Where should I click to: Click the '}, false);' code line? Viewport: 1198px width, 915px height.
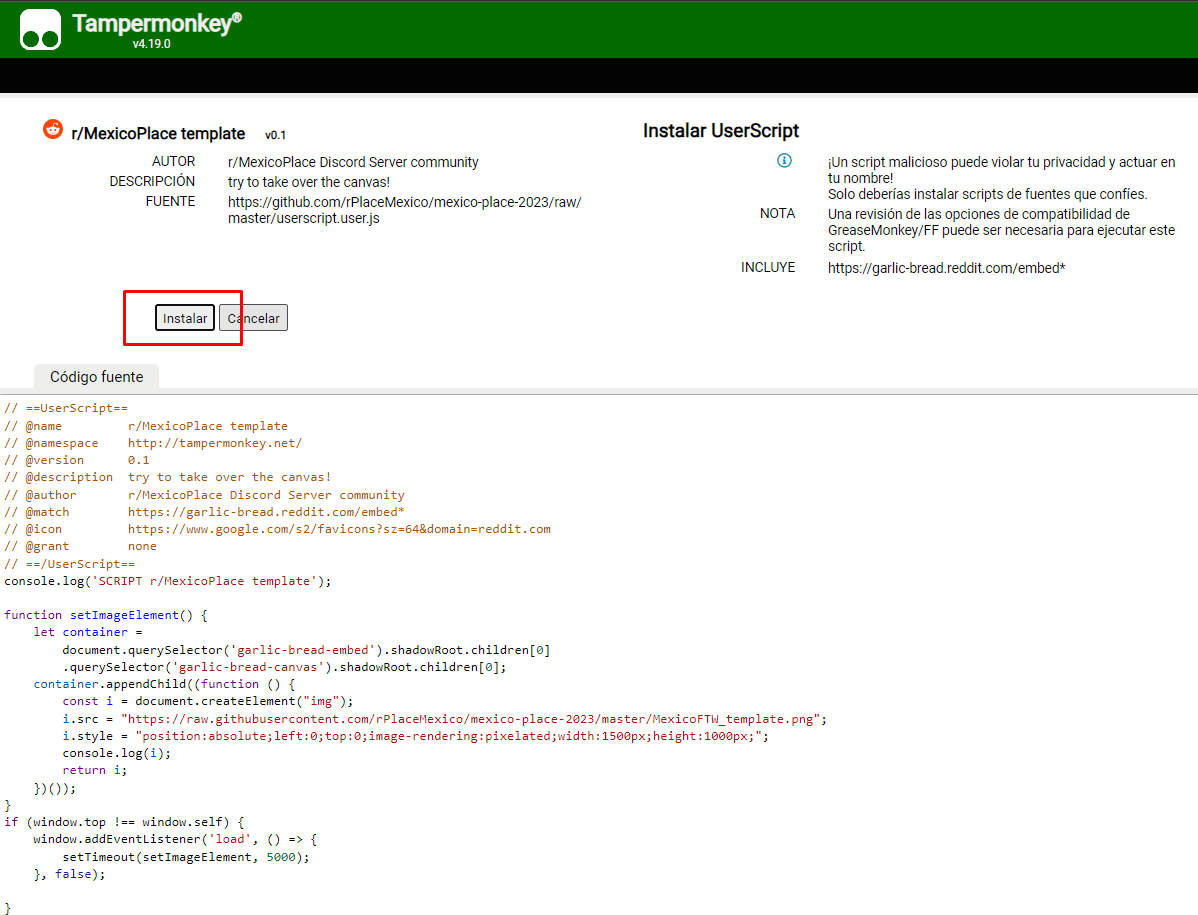pyautogui.click(x=70, y=874)
